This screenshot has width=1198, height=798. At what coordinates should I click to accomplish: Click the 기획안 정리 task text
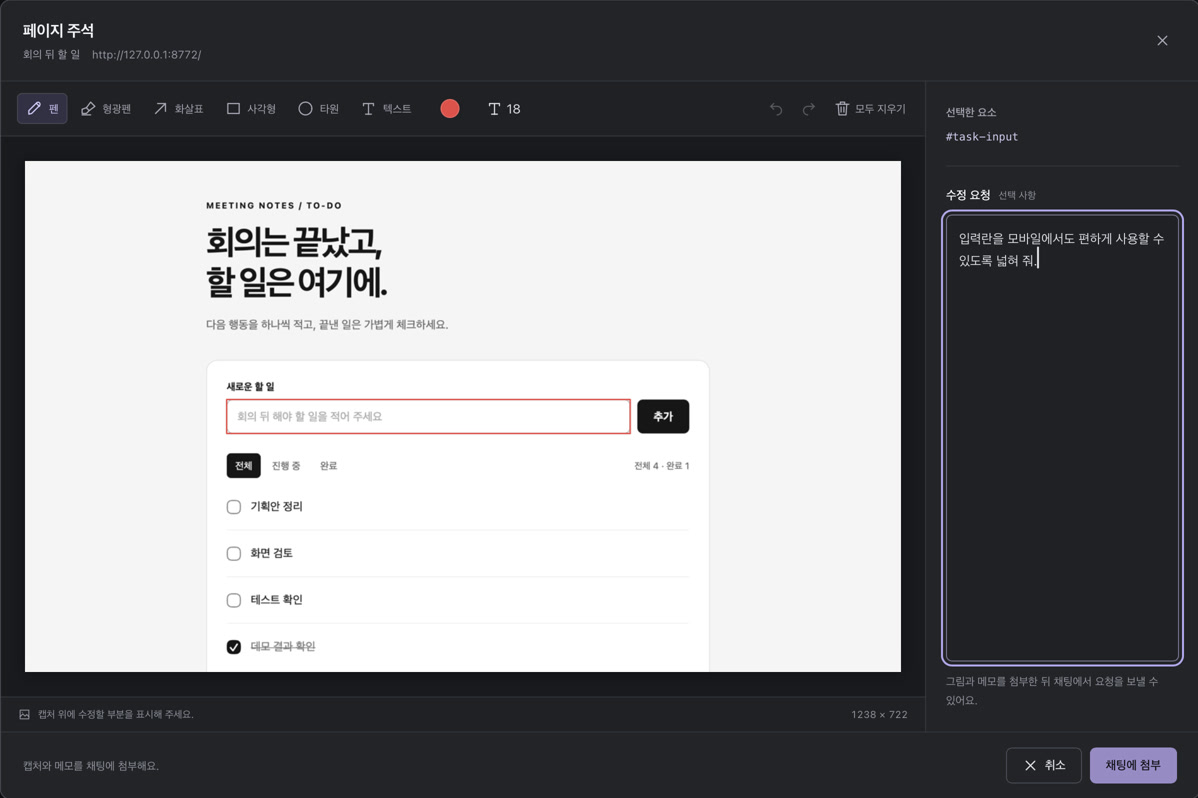[277, 507]
